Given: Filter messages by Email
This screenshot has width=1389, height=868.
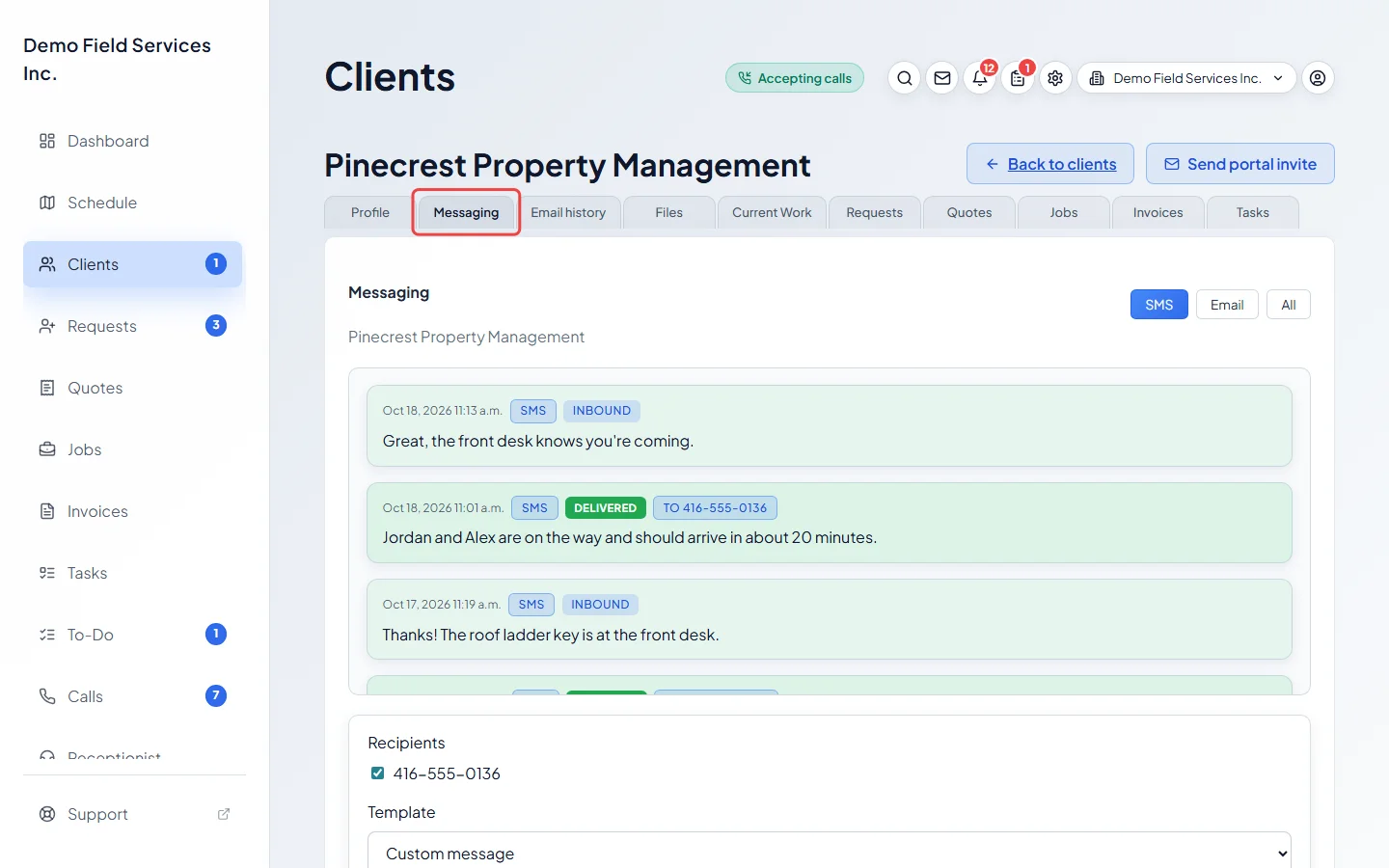Looking at the screenshot, I should [x=1227, y=305].
